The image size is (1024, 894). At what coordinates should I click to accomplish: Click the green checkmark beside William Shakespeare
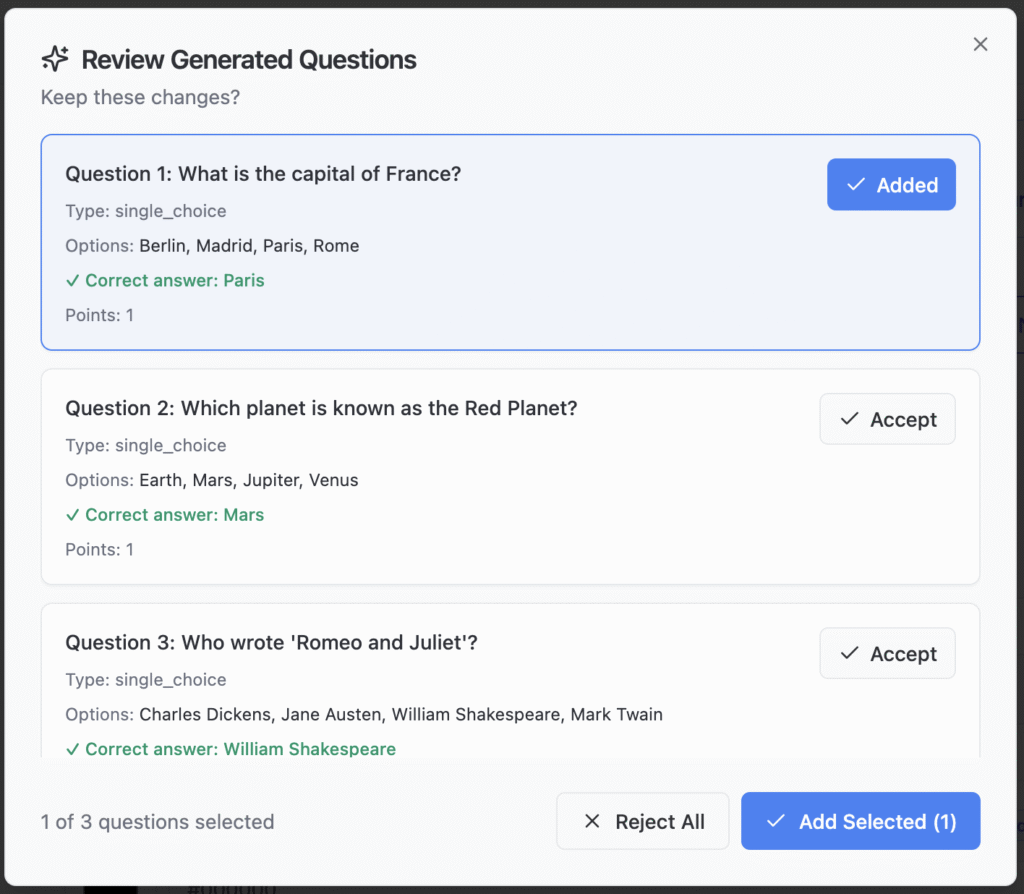[x=72, y=749]
